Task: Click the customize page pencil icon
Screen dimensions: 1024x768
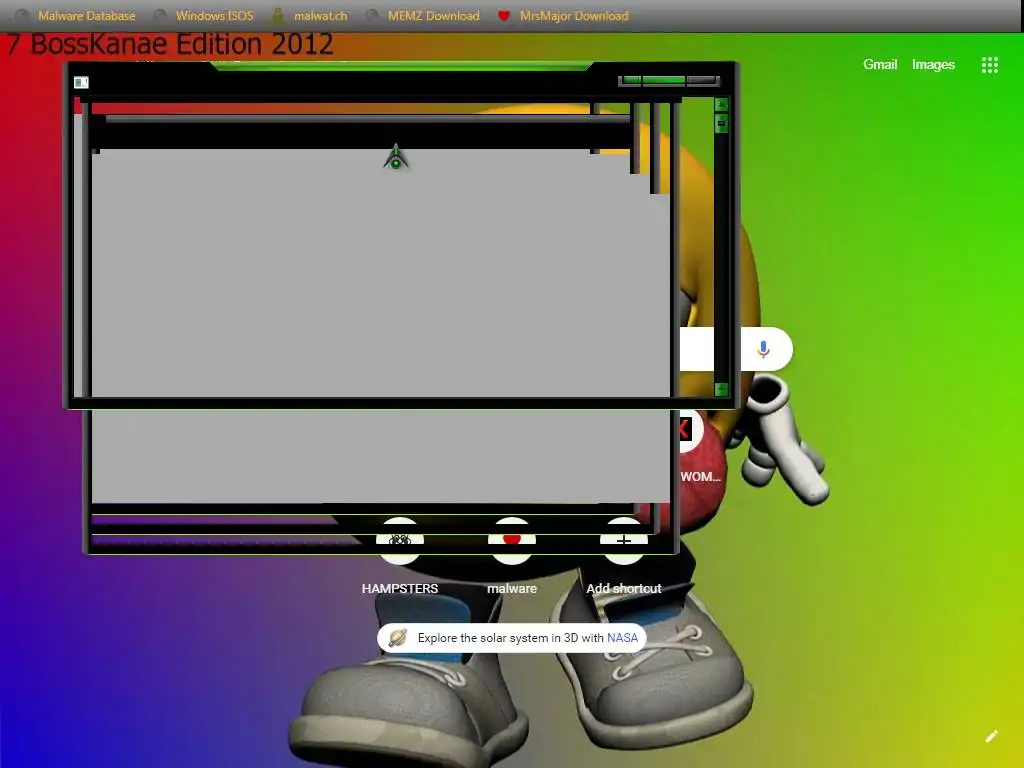Action: click(991, 737)
